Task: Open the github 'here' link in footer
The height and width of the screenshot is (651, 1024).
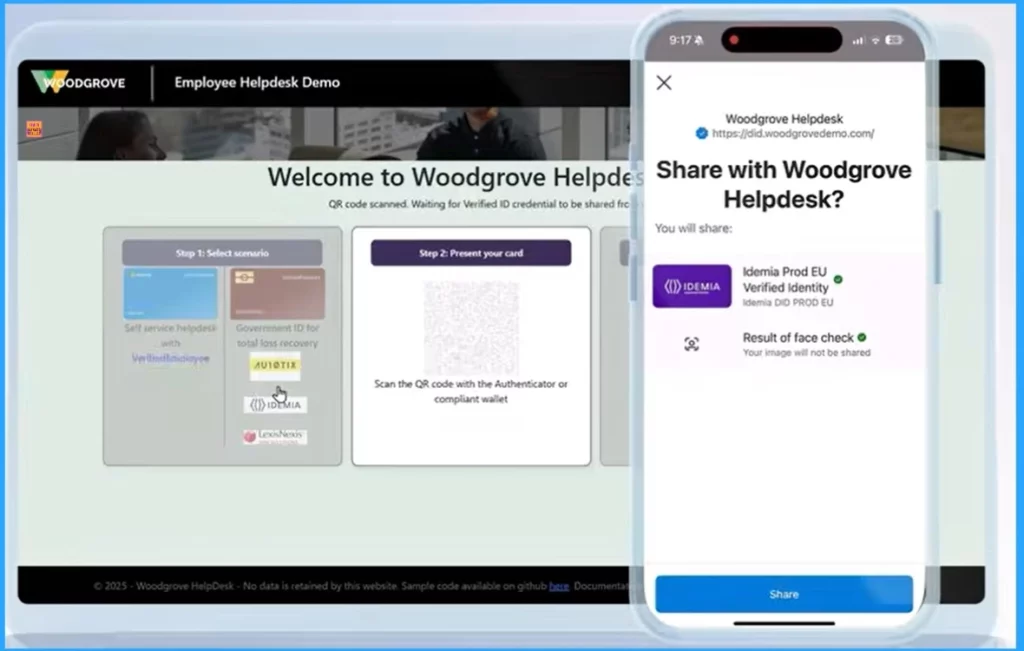Action: [x=559, y=586]
